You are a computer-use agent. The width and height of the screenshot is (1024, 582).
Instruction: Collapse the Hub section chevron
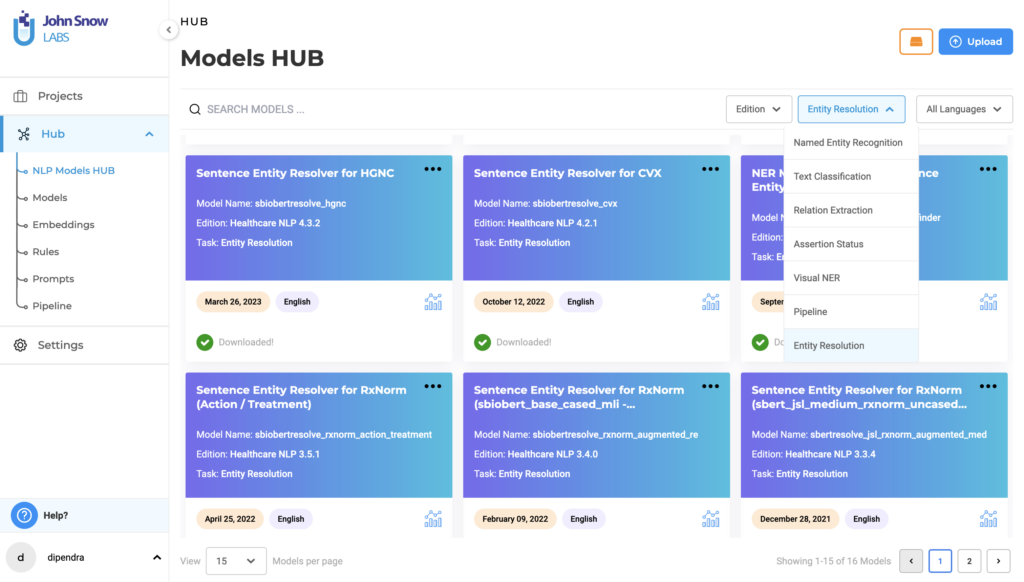tap(149, 133)
